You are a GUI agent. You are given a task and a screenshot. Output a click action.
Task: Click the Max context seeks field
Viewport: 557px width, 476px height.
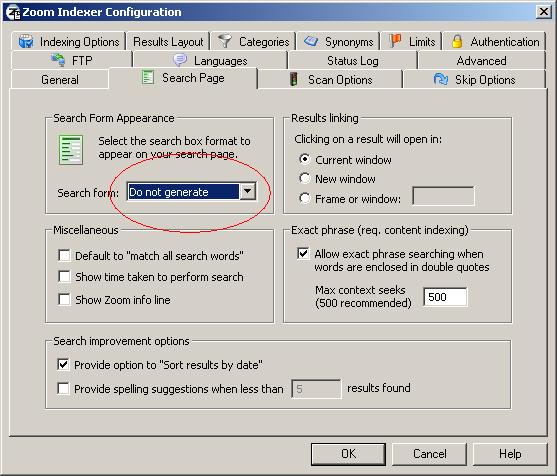pyautogui.click(x=445, y=297)
